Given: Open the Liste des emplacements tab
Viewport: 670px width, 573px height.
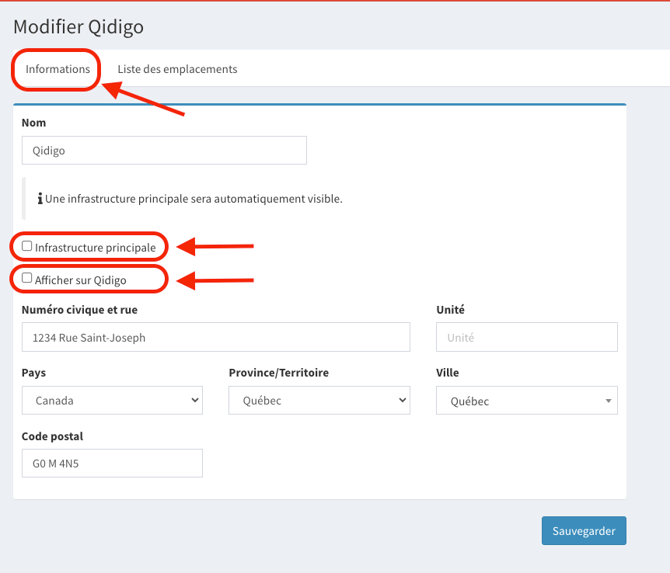Looking at the screenshot, I should pos(177,69).
